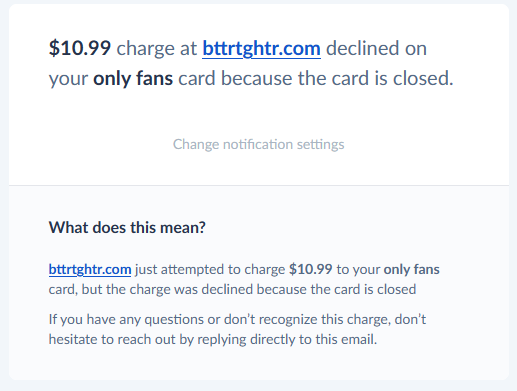Click the bold $10.99 in the explanation paragraph

pyautogui.click(x=310, y=269)
